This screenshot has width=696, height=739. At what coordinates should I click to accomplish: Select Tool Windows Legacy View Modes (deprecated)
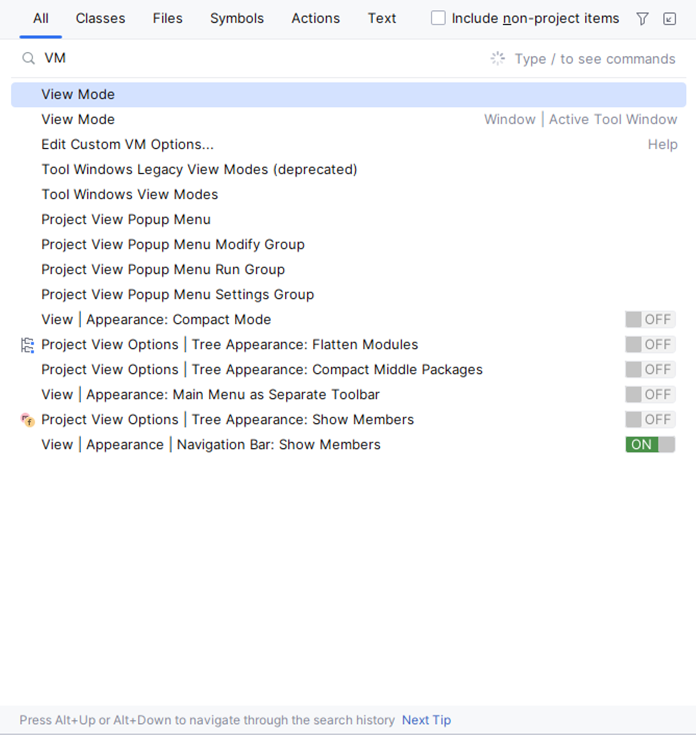tap(348, 170)
